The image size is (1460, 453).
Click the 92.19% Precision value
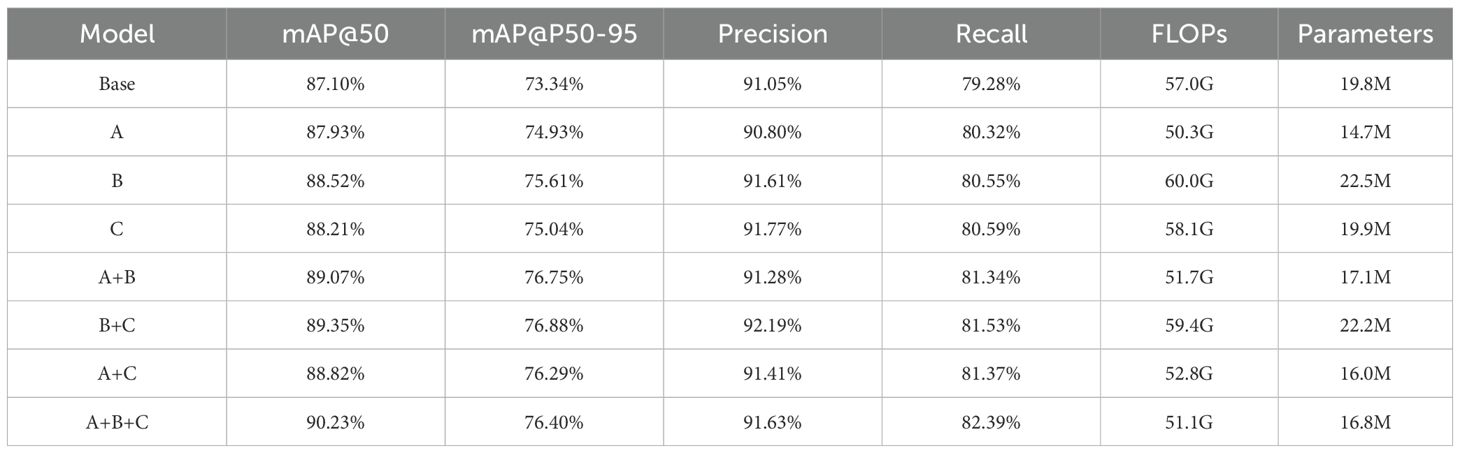tap(772, 325)
